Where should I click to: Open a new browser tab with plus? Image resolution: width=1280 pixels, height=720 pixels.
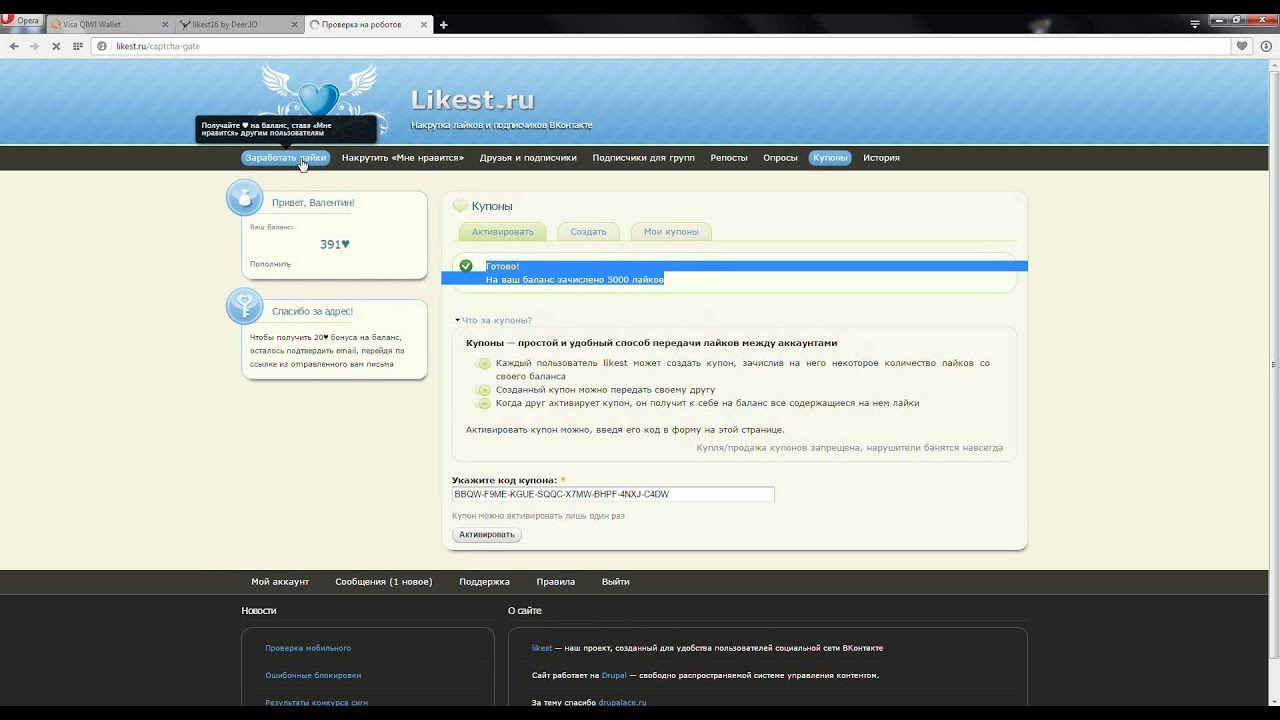click(x=444, y=25)
